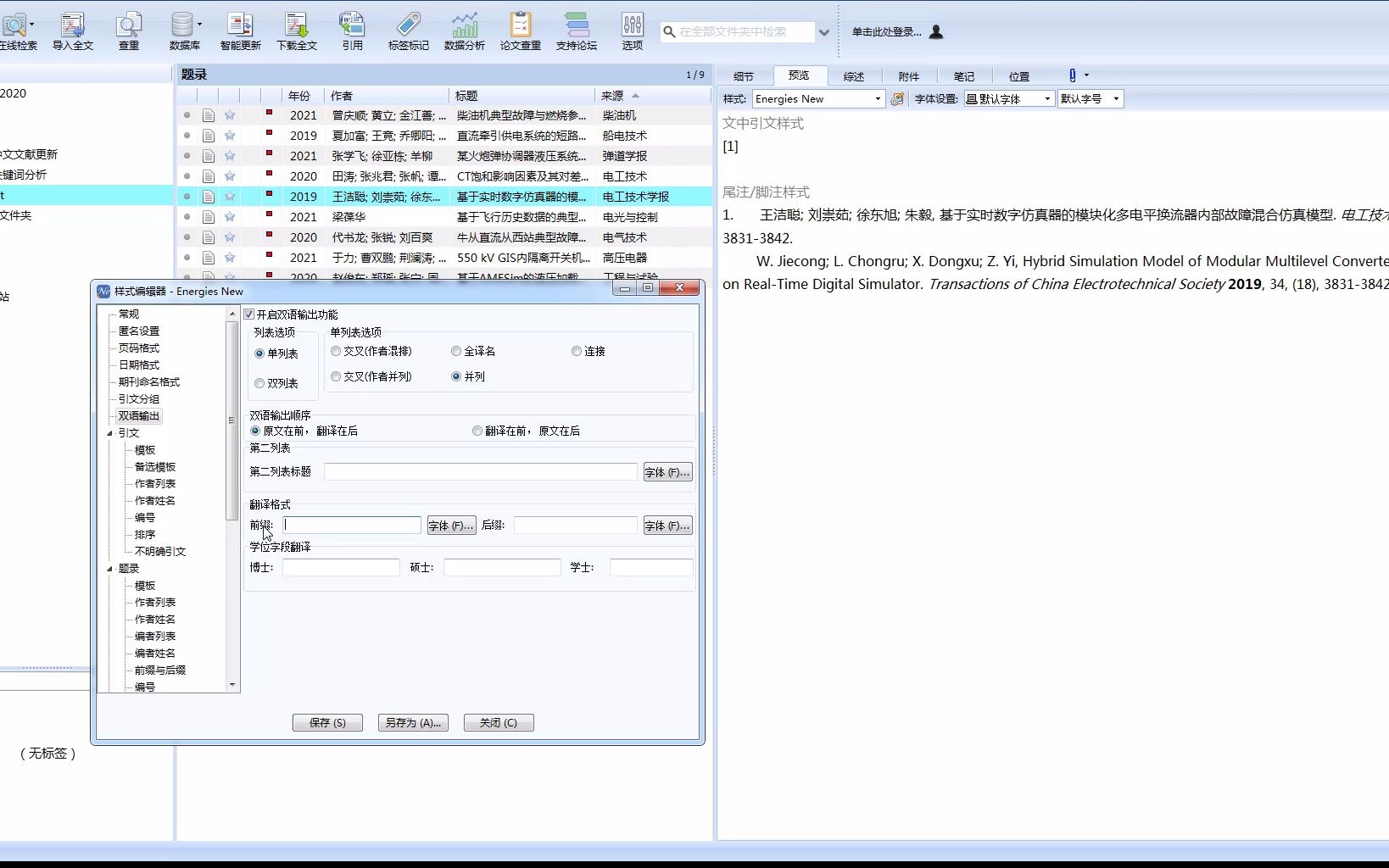
Task: Click the 保存 (S) button
Action: (x=327, y=723)
